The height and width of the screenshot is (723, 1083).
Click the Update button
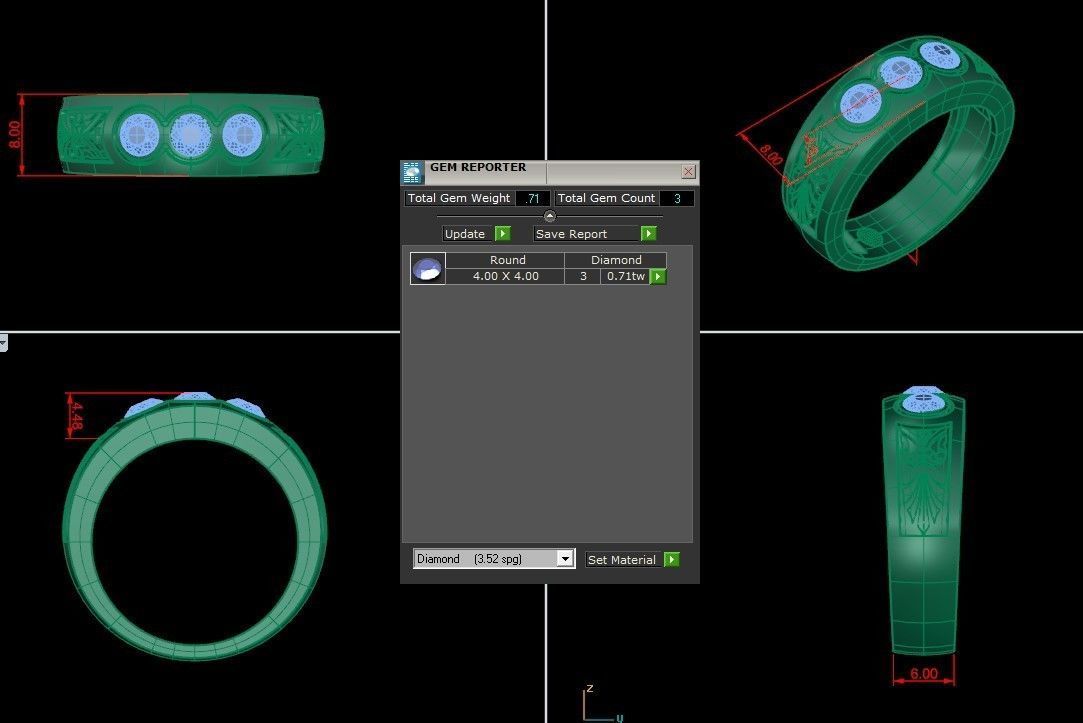pos(468,233)
